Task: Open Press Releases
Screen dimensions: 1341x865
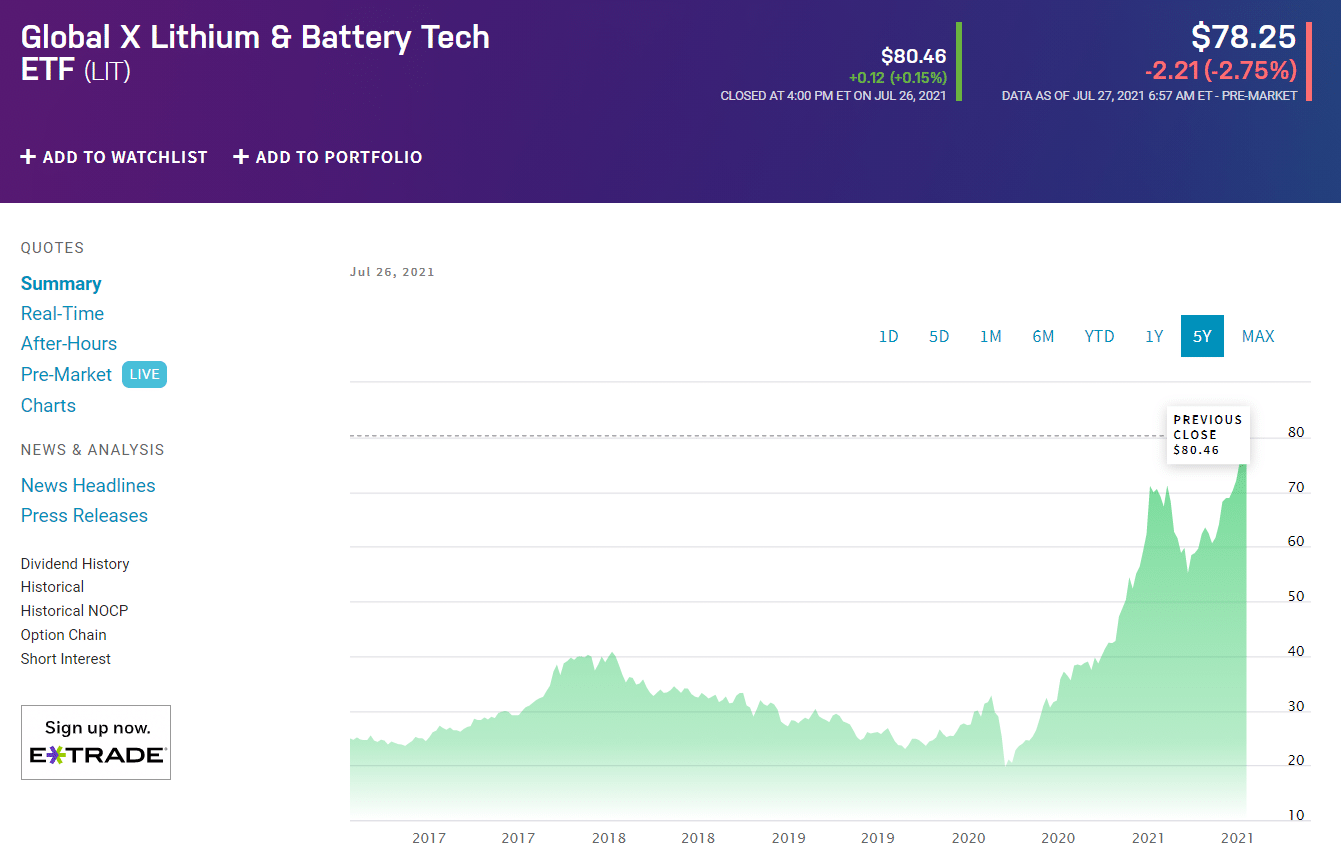Action: coord(84,515)
